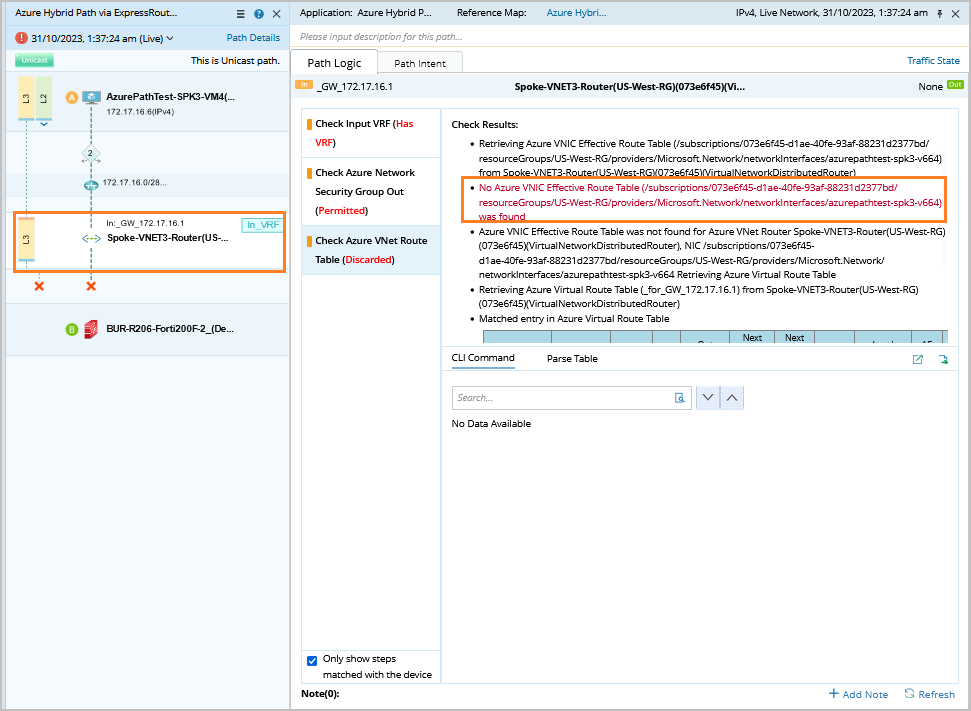Pin the path detail pane

pyautogui.click(x=939, y=14)
